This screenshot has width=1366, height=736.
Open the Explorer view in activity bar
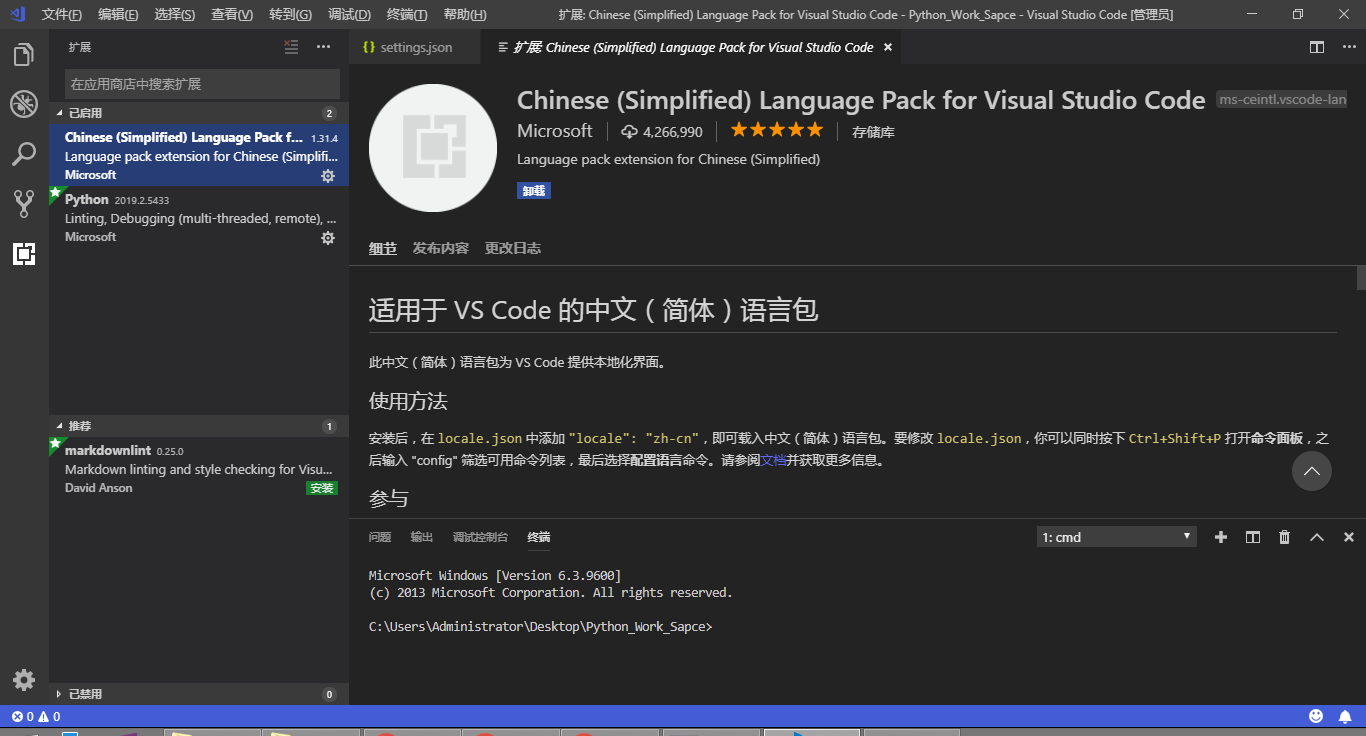(x=24, y=54)
